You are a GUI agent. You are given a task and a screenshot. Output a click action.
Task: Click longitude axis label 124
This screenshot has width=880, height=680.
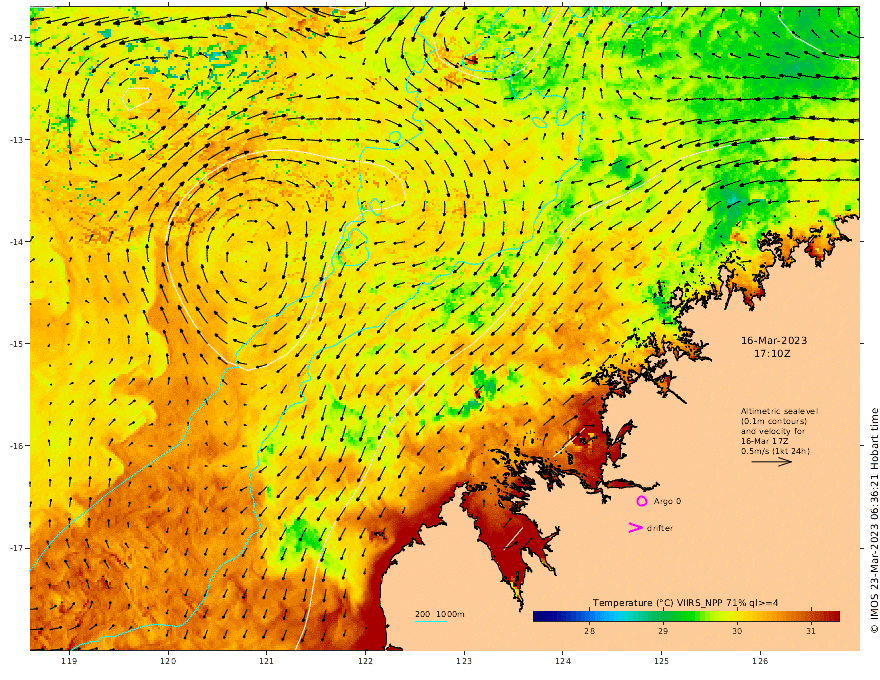(x=563, y=661)
